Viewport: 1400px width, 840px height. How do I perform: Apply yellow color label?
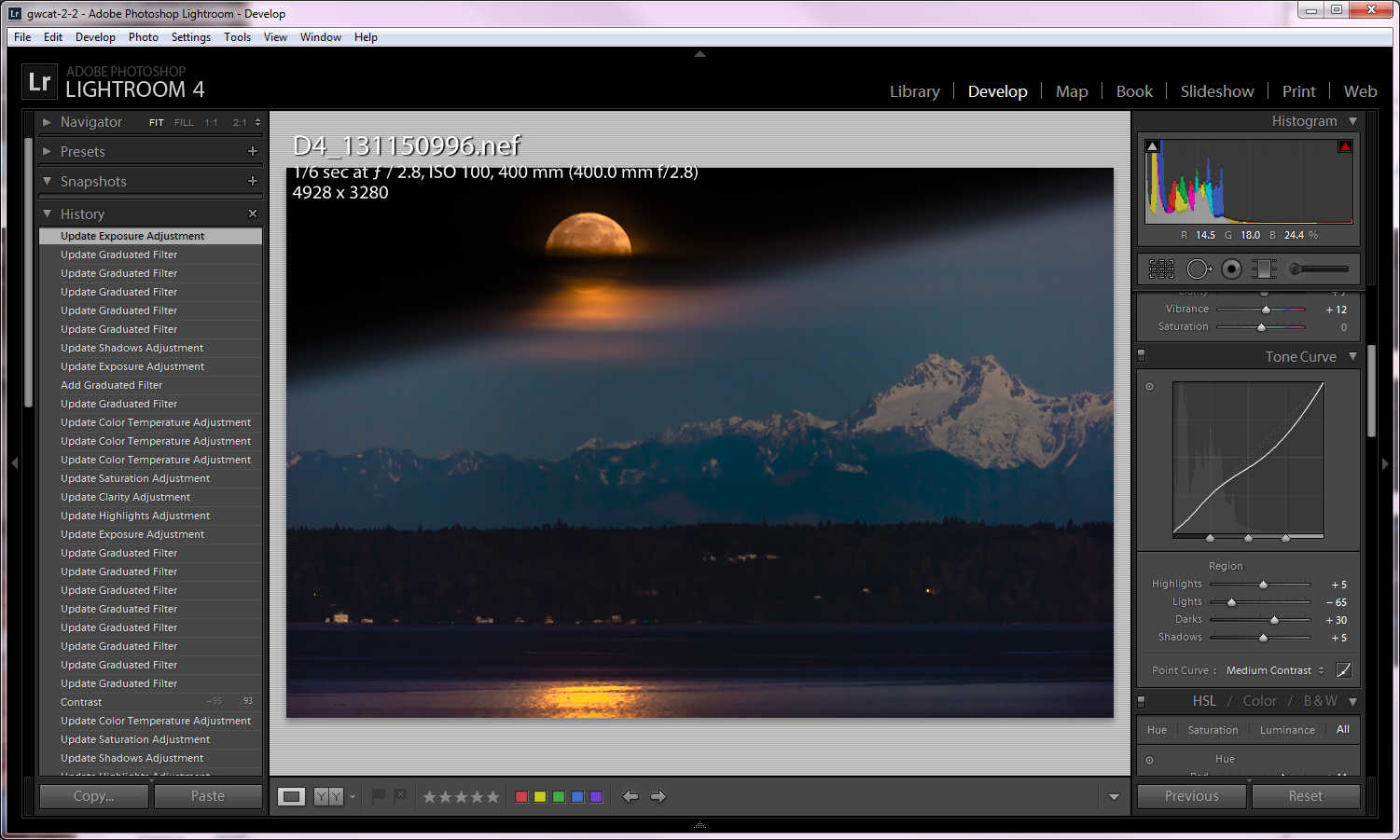point(540,796)
